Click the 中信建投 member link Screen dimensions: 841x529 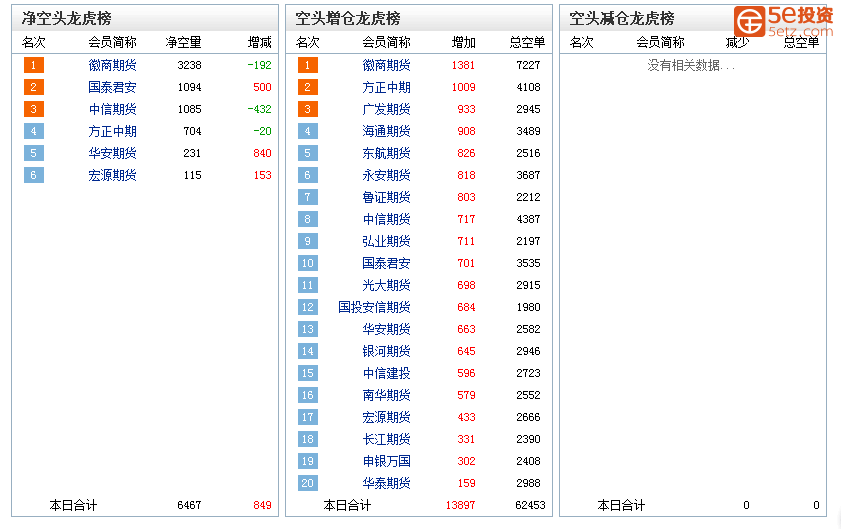point(386,373)
